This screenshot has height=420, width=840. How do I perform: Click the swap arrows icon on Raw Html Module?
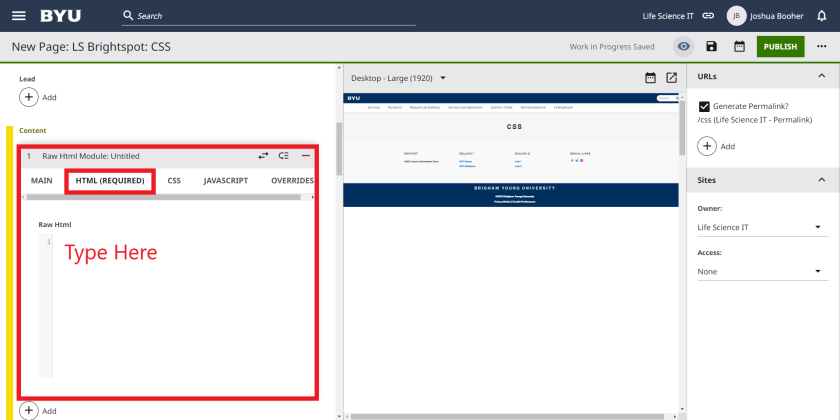[x=263, y=156]
